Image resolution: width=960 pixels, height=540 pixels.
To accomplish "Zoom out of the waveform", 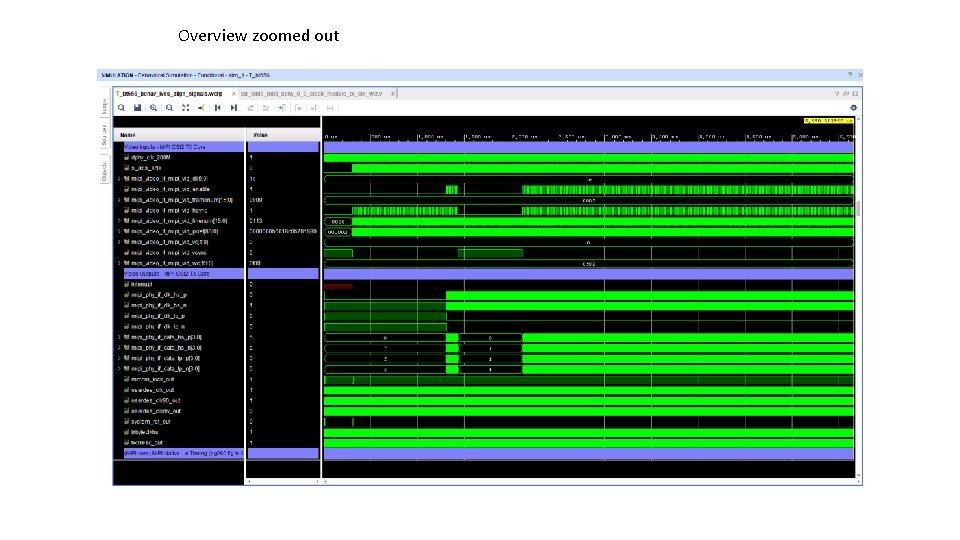I will tap(169, 108).
